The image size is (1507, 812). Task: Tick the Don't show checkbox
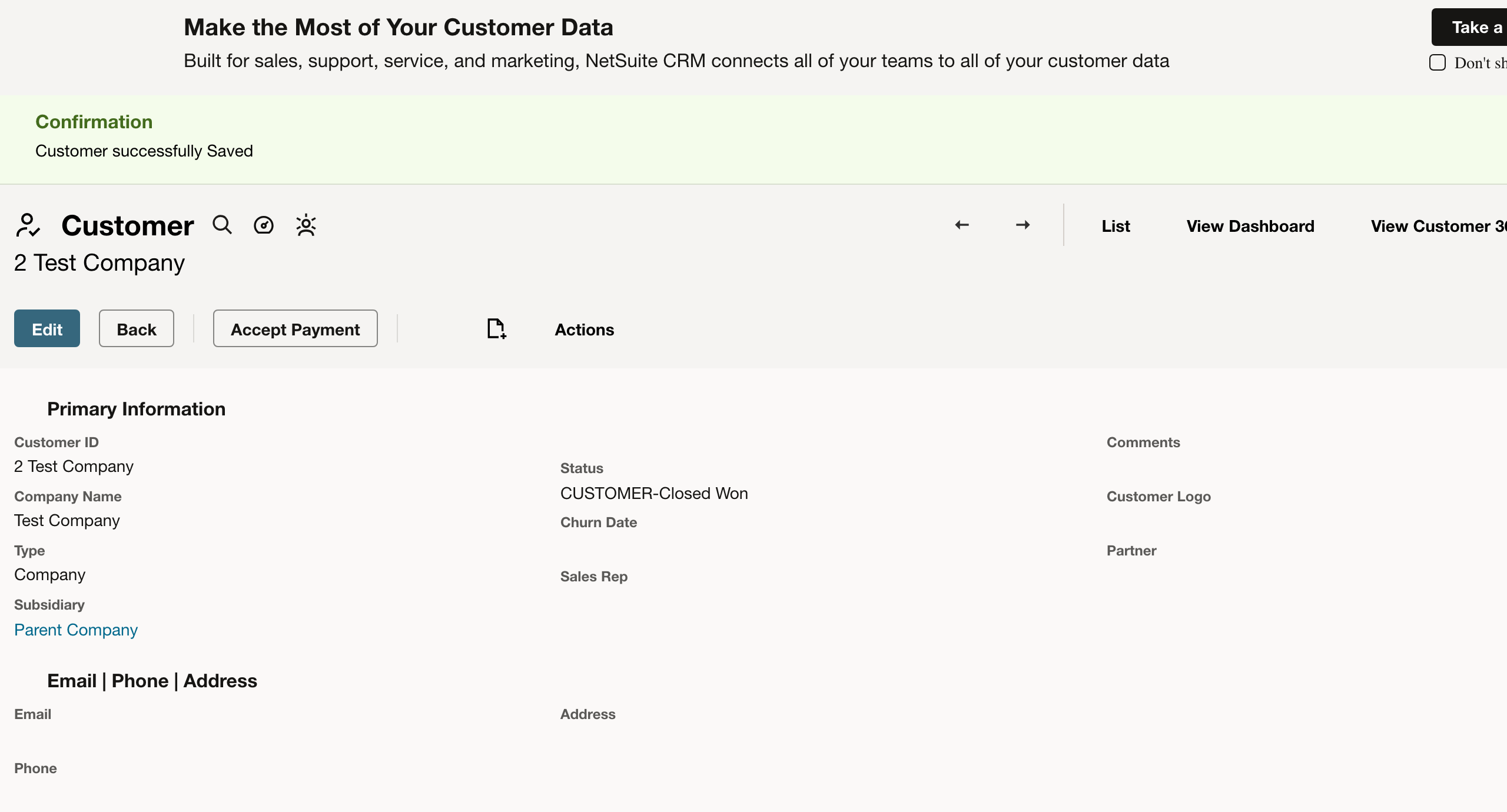click(x=1438, y=62)
